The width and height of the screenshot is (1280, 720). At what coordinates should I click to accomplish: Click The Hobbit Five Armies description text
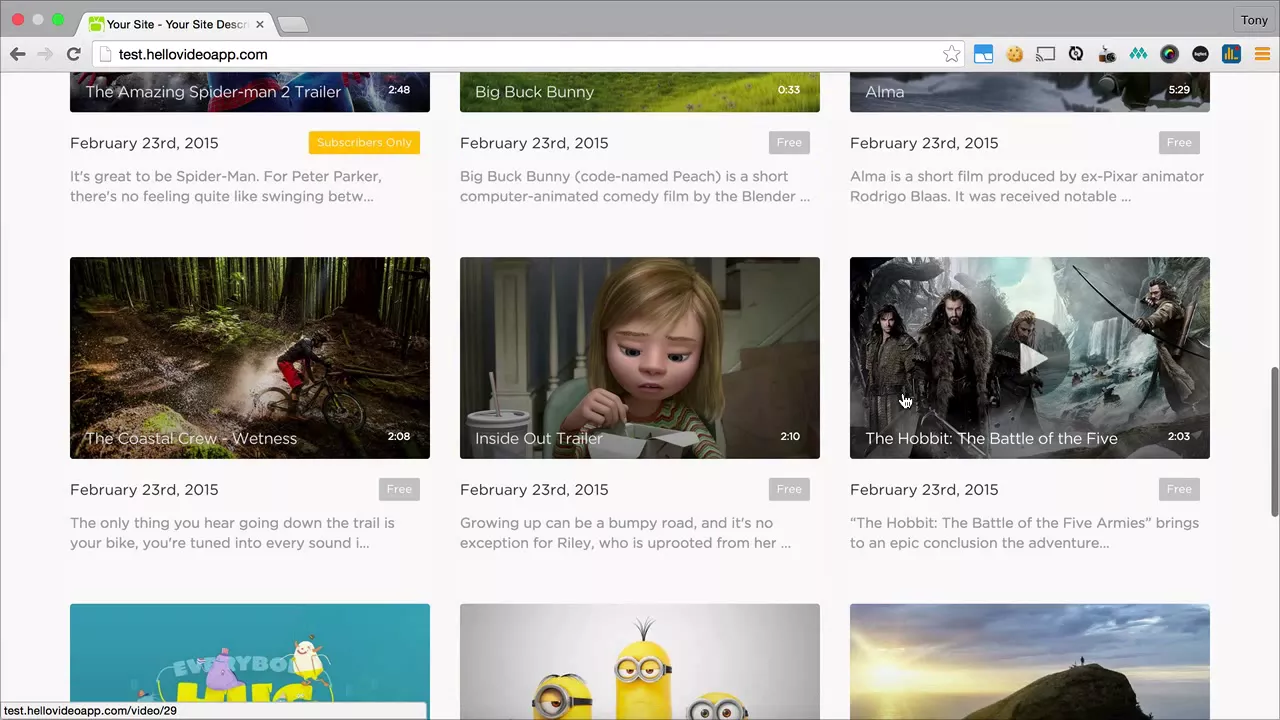(x=1024, y=533)
